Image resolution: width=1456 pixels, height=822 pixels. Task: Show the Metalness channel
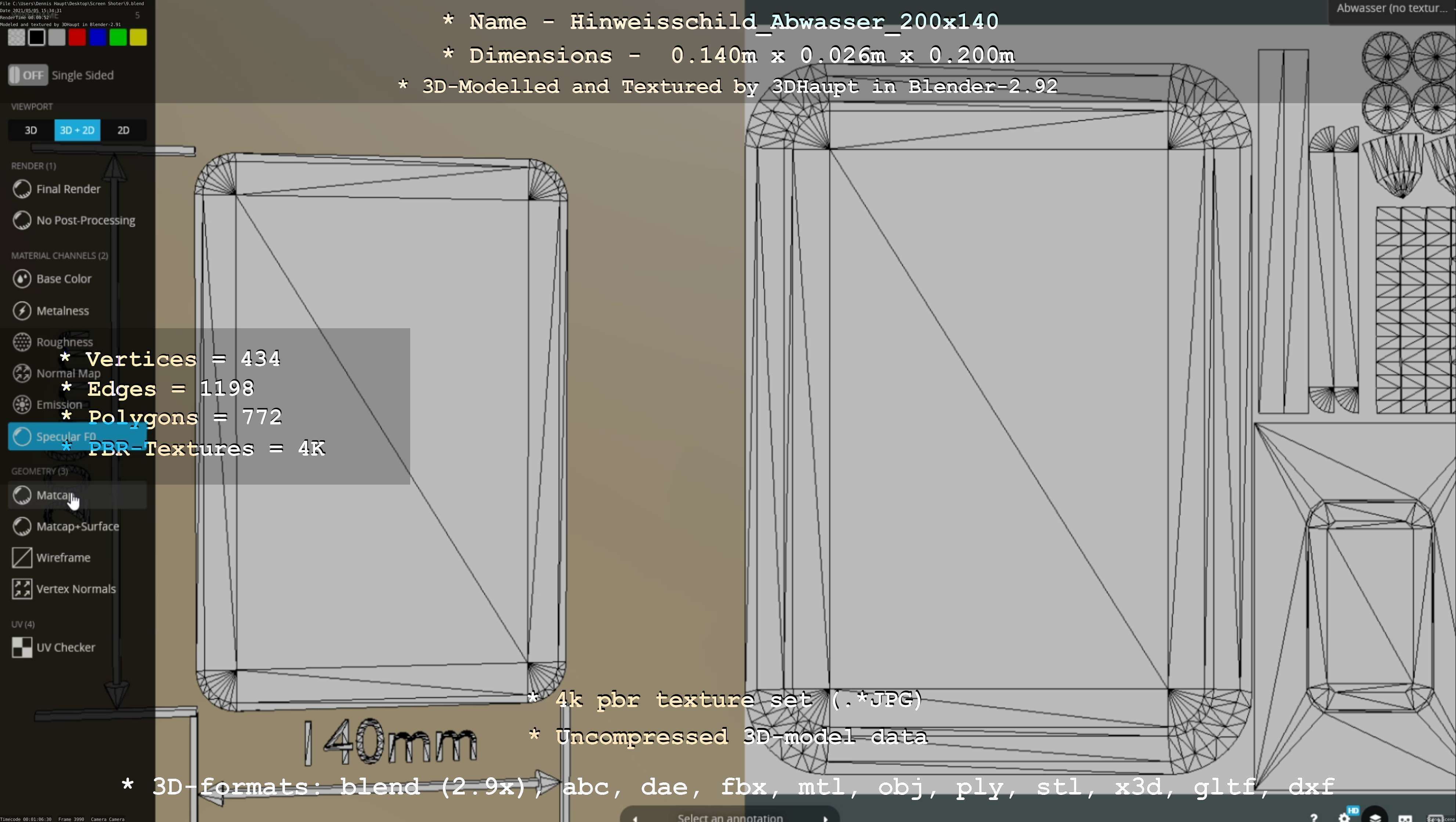[x=77, y=311]
